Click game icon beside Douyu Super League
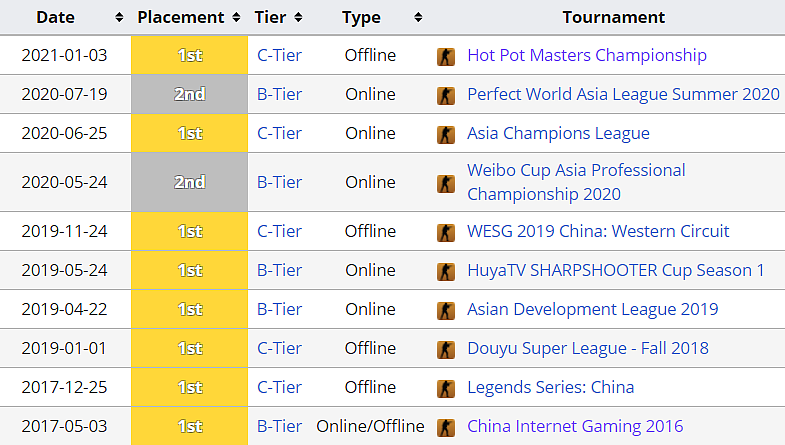Viewport: 785px width, 445px height. tap(446, 349)
